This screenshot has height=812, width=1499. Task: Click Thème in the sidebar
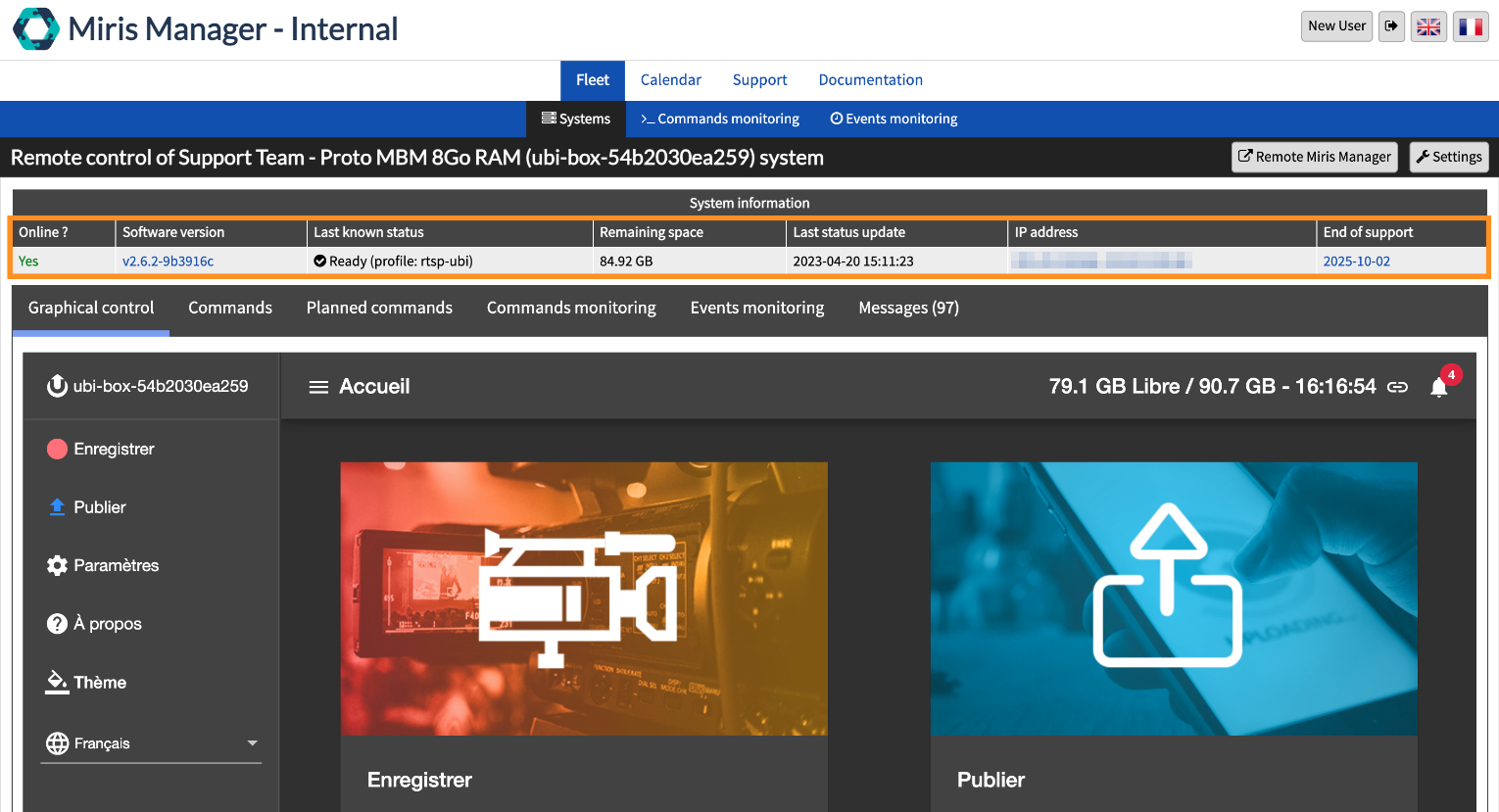[100, 683]
